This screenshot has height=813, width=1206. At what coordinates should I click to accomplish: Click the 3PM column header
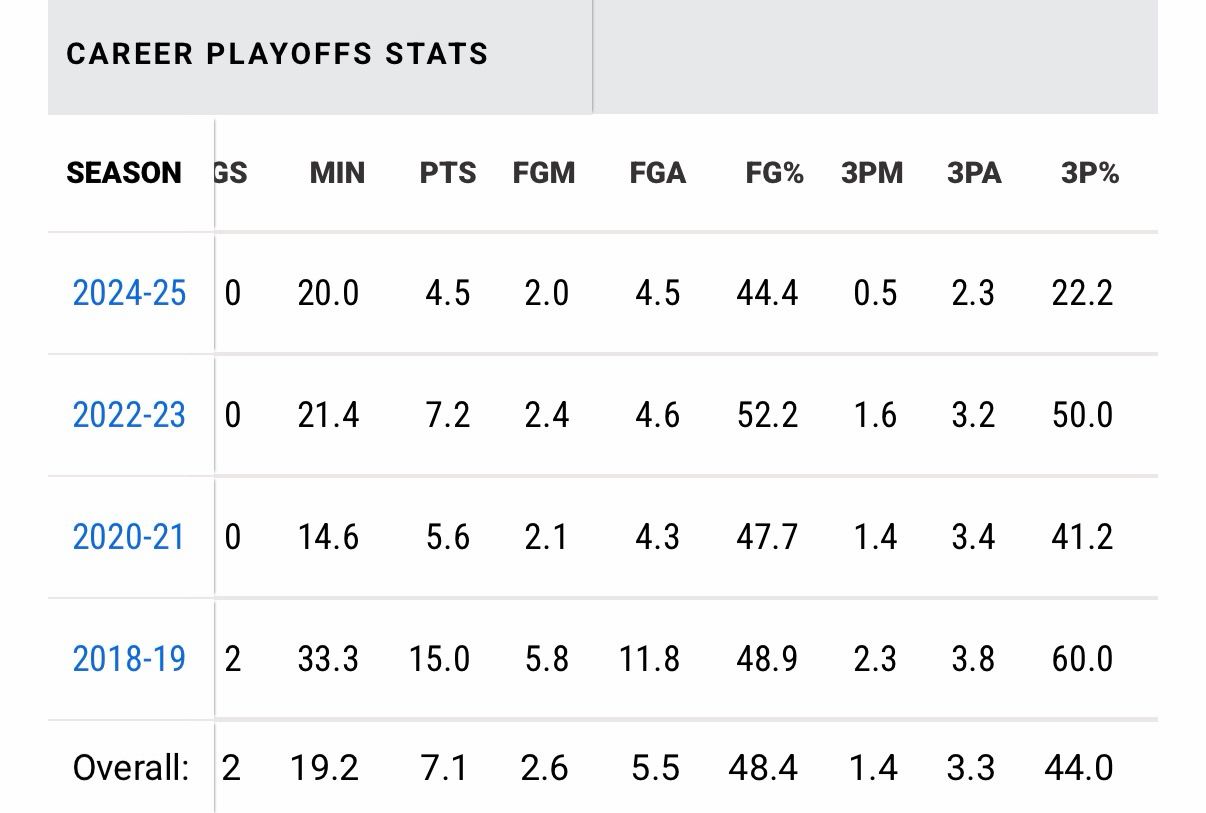coord(872,174)
